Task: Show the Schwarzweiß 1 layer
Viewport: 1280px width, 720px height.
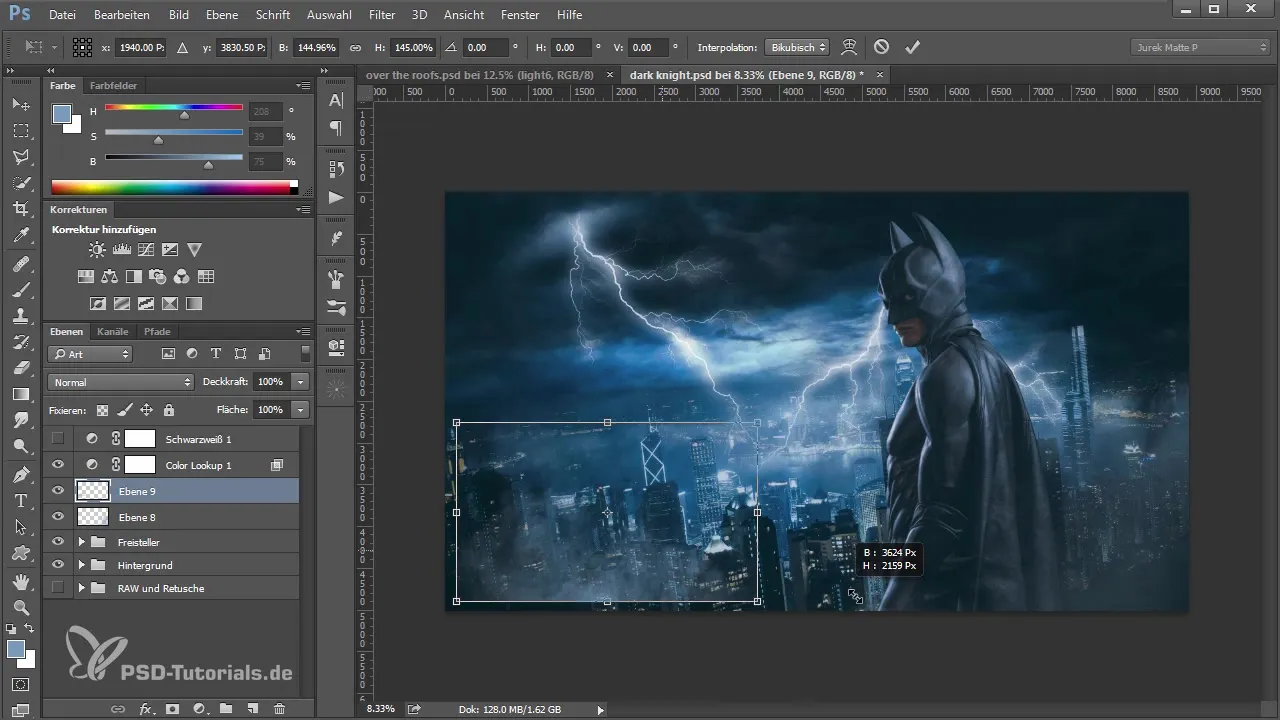Action: point(58,438)
